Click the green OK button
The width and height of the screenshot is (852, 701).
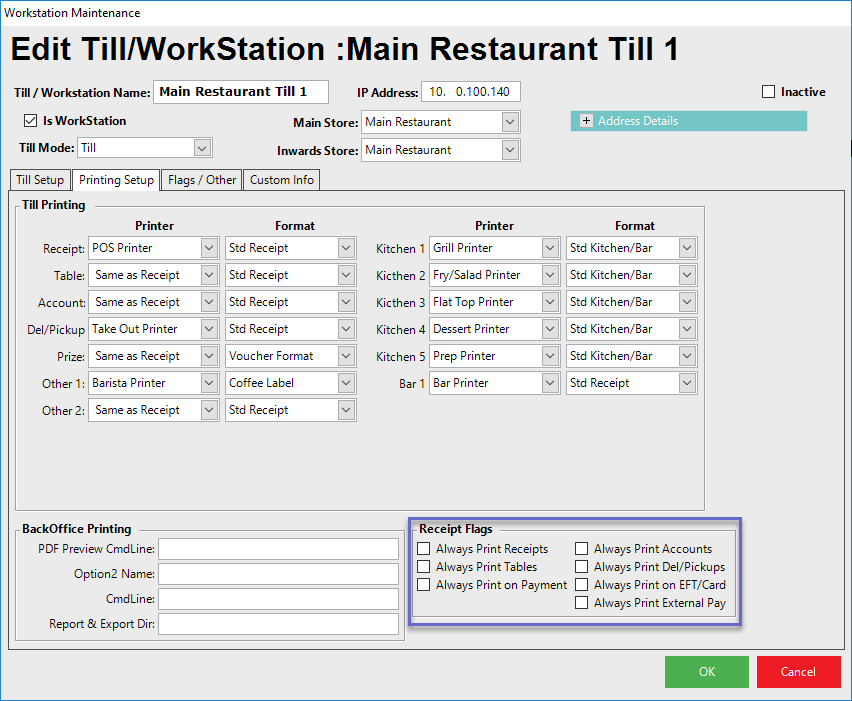[706, 672]
